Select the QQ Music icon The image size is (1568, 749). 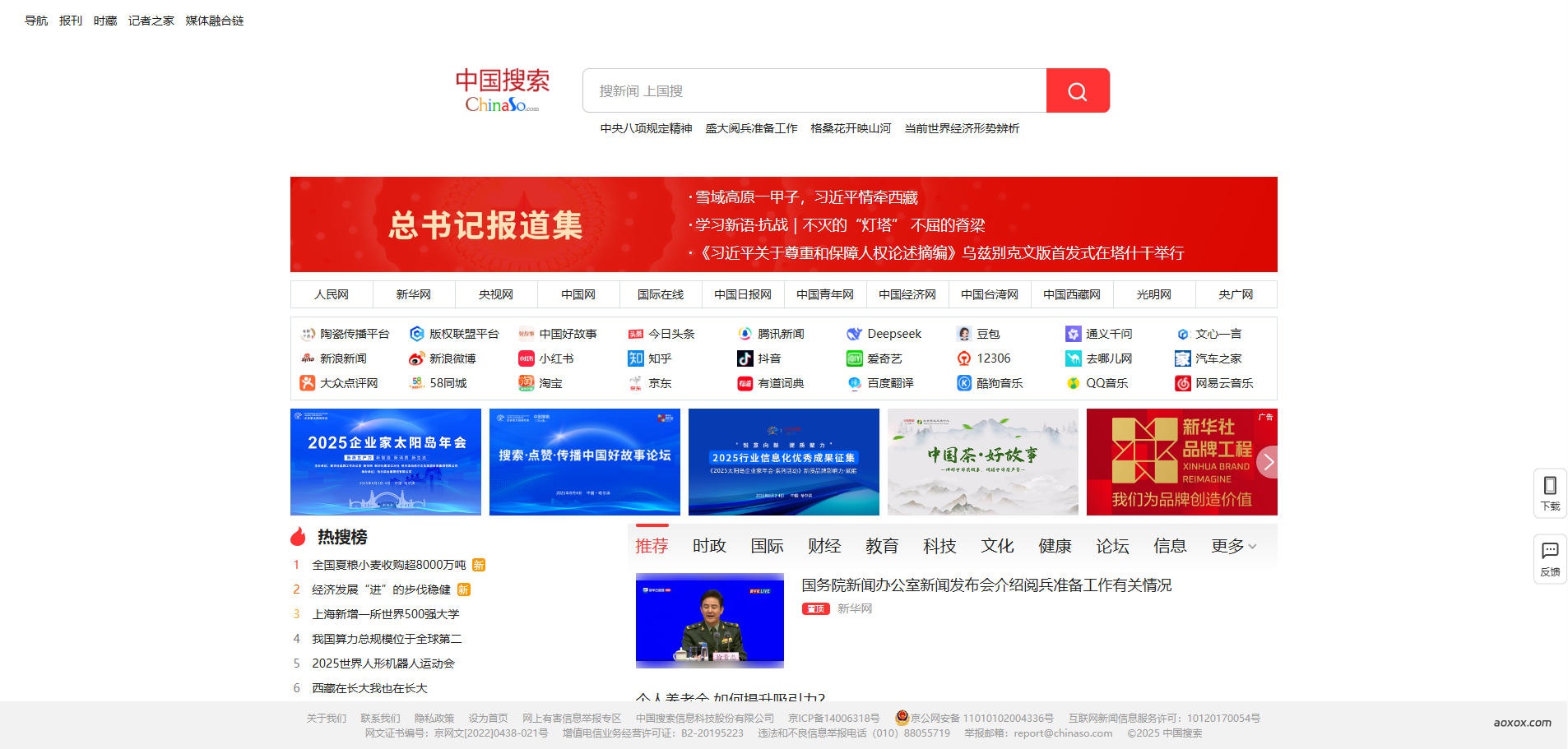(x=1073, y=383)
